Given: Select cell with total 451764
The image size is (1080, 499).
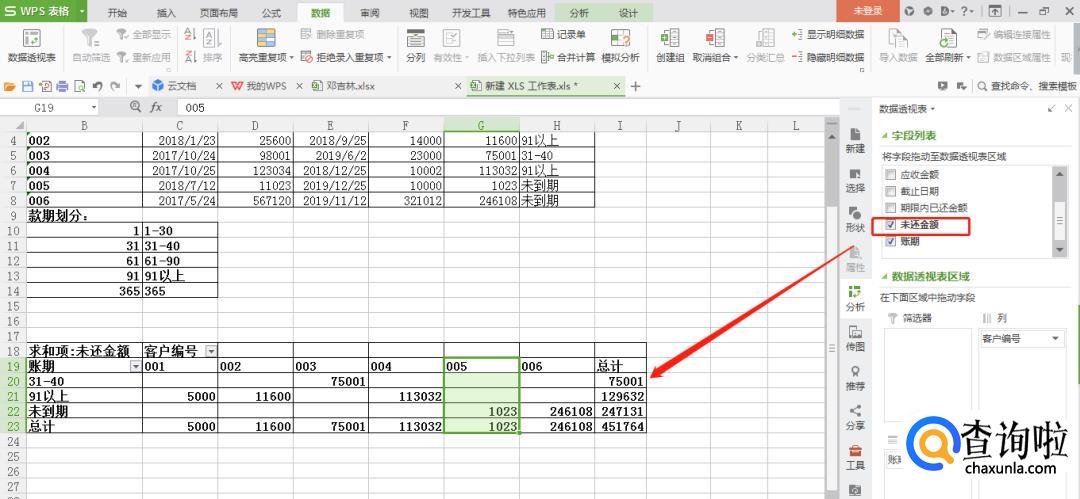Looking at the screenshot, I should coord(621,427).
